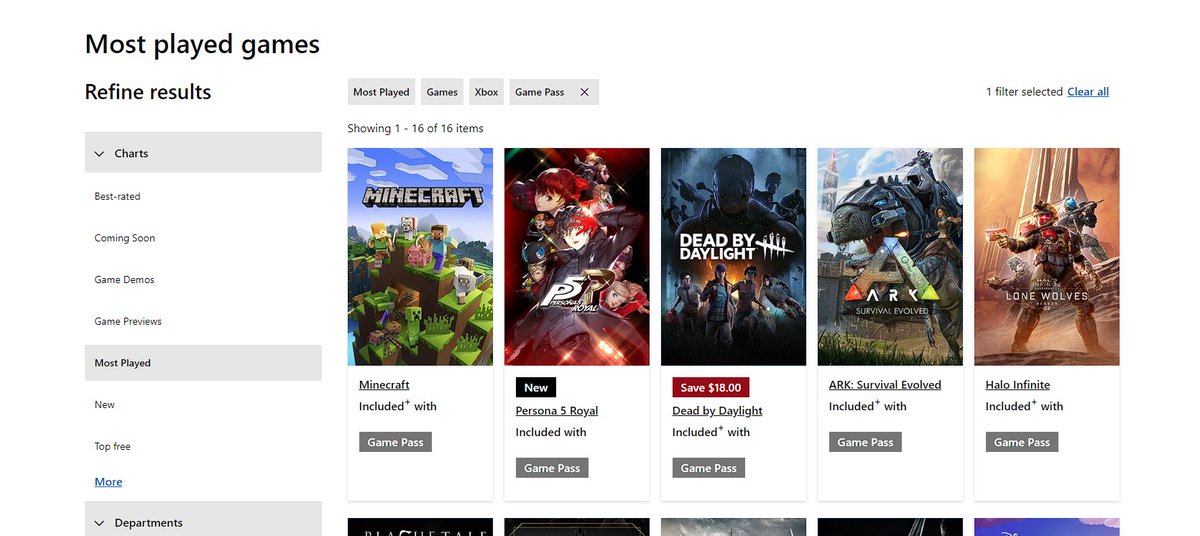This screenshot has width=1200, height=536.
Task: Click the Save $18.00 badge
Action: point(711,388)
